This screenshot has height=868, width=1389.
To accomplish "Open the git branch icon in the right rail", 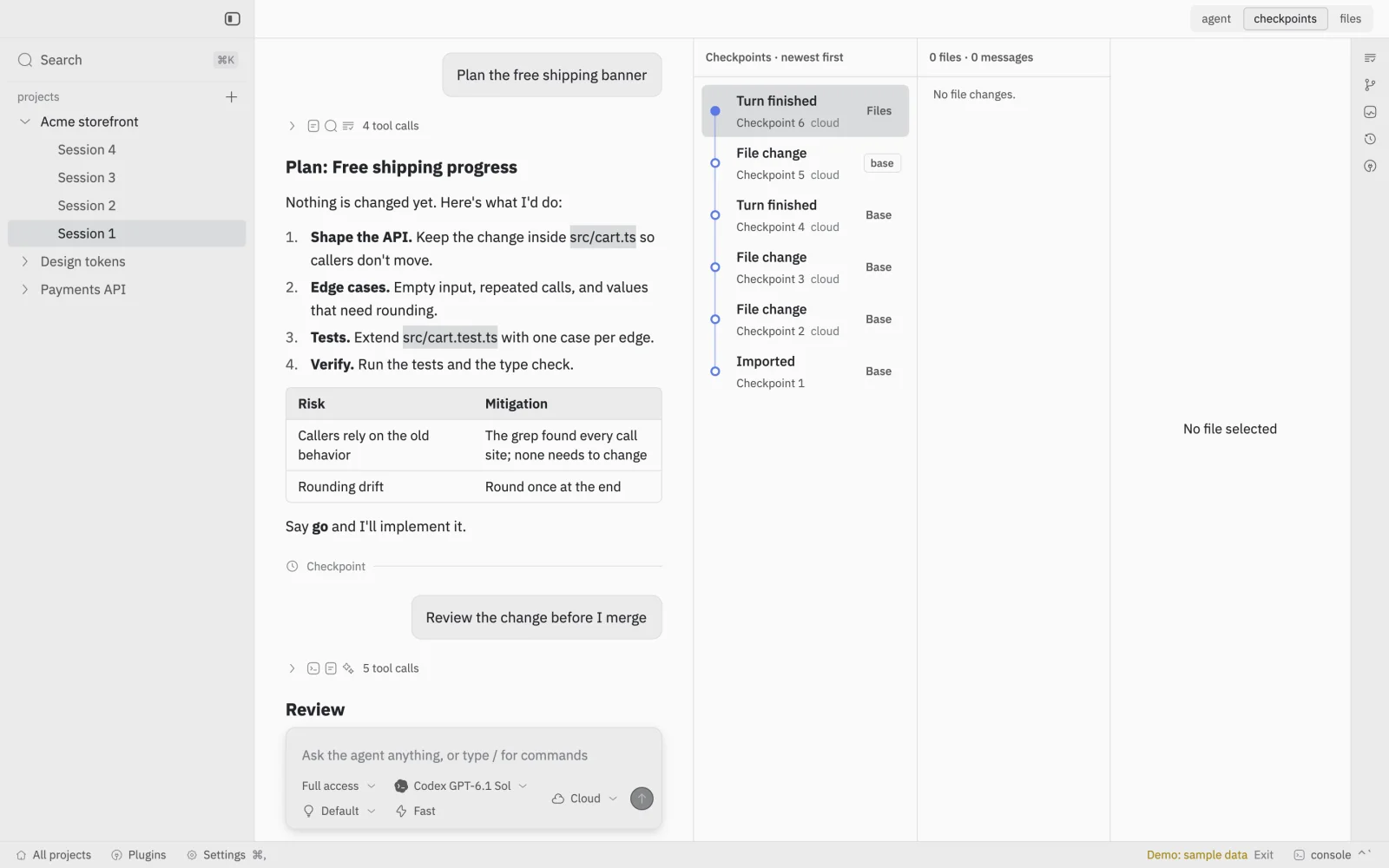I will click(1370, 85).
